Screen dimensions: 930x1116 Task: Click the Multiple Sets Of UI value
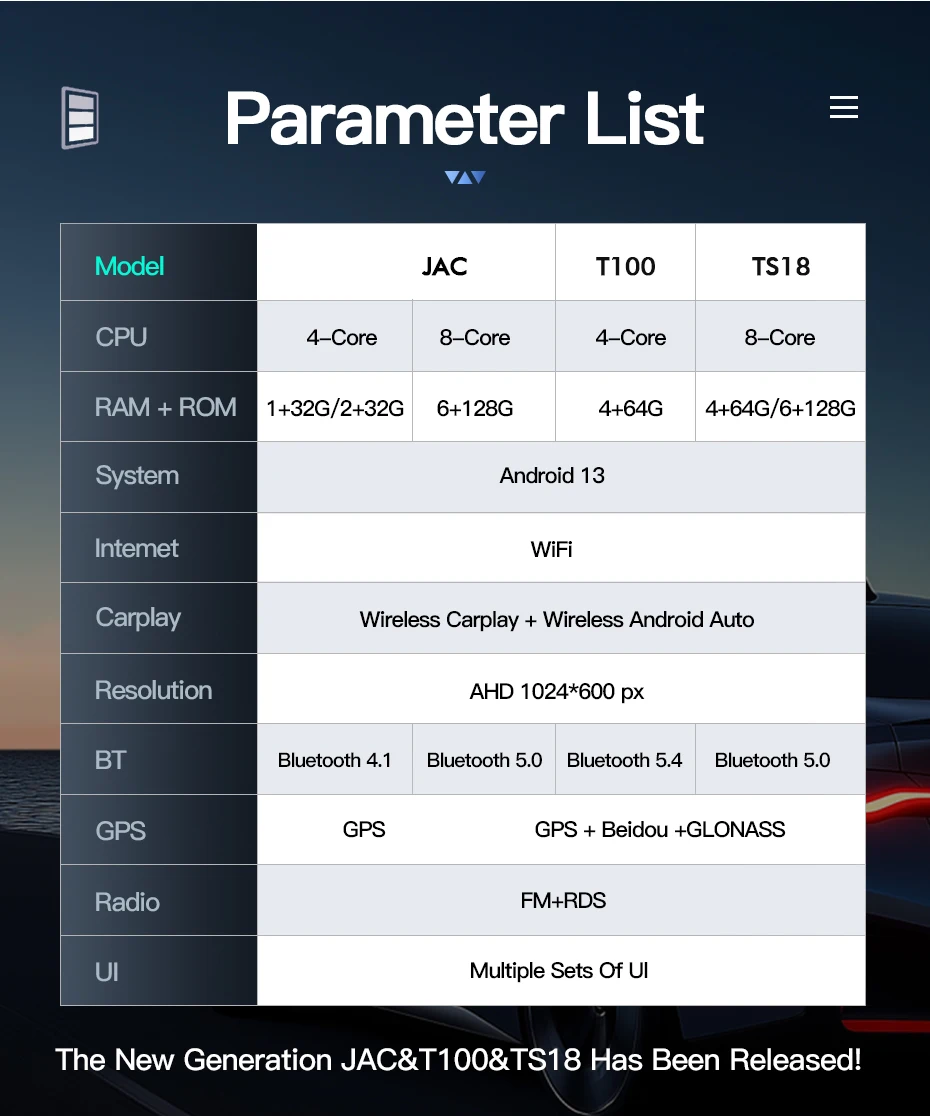(x=559, y=971)
